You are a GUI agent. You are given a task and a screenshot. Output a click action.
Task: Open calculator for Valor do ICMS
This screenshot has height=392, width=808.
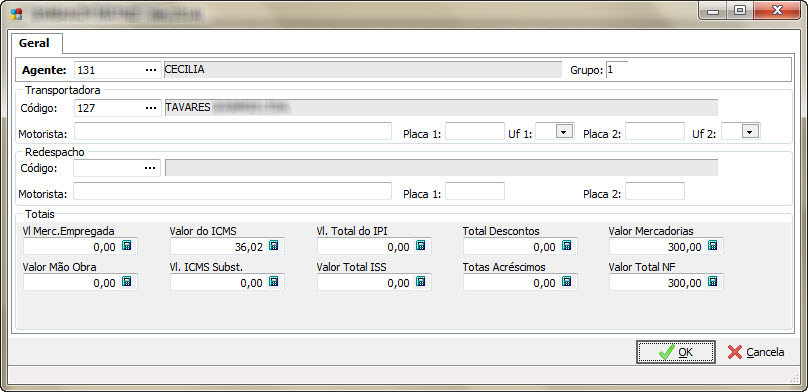pos(274,246)
